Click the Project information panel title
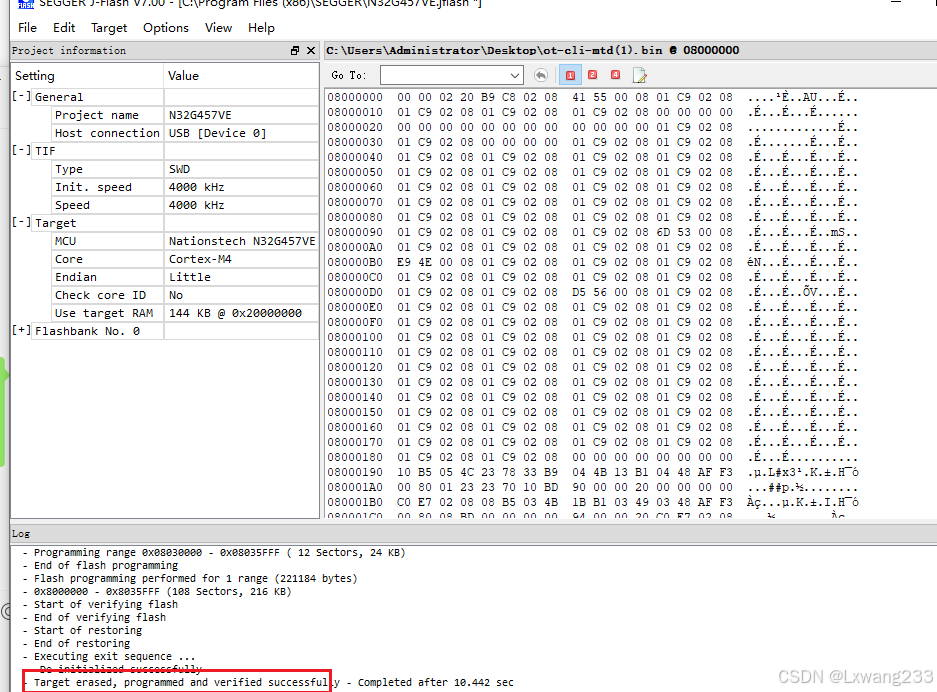This screenshot has width=937, height=692. (x=69, y=51)
